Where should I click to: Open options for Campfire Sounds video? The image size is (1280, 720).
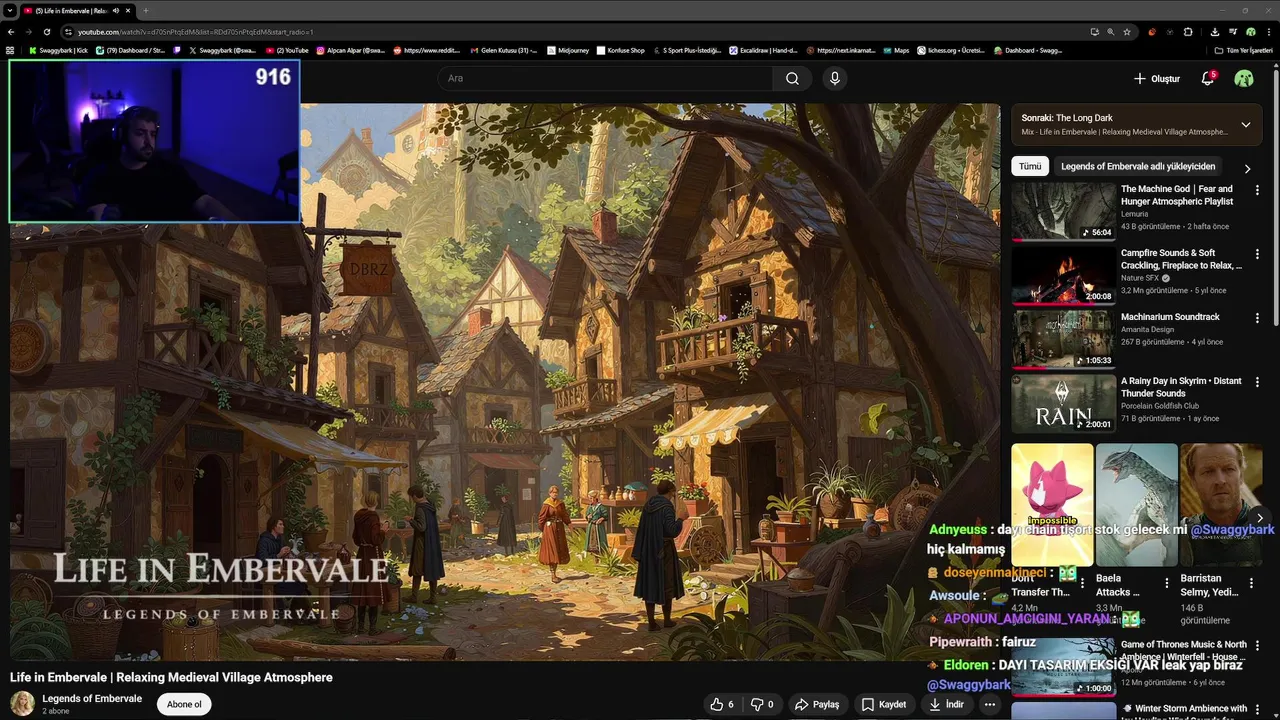pyautogui.click(x=1257, y=254)
